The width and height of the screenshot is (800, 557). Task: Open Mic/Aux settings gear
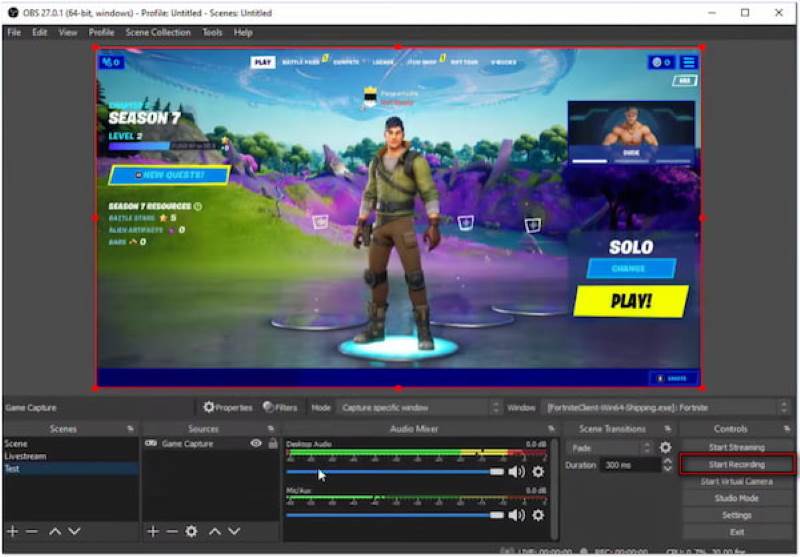pos(538,515)
